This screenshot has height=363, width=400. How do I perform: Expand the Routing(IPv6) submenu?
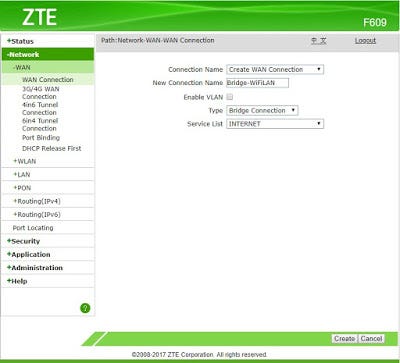coord(37,214)
